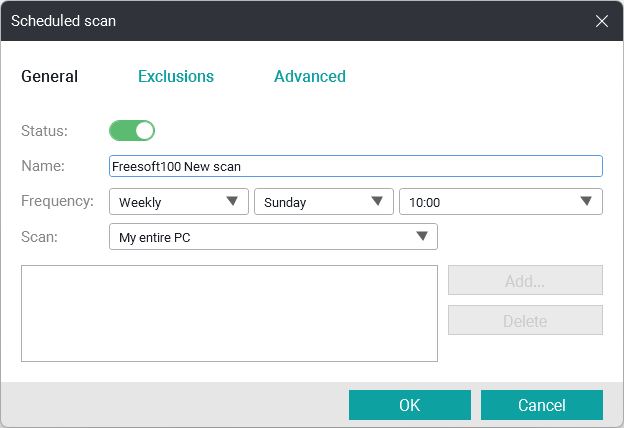Click the Delete button
Image resolution: width=624 pixels, height=428 pixels.
click(525, 320)
